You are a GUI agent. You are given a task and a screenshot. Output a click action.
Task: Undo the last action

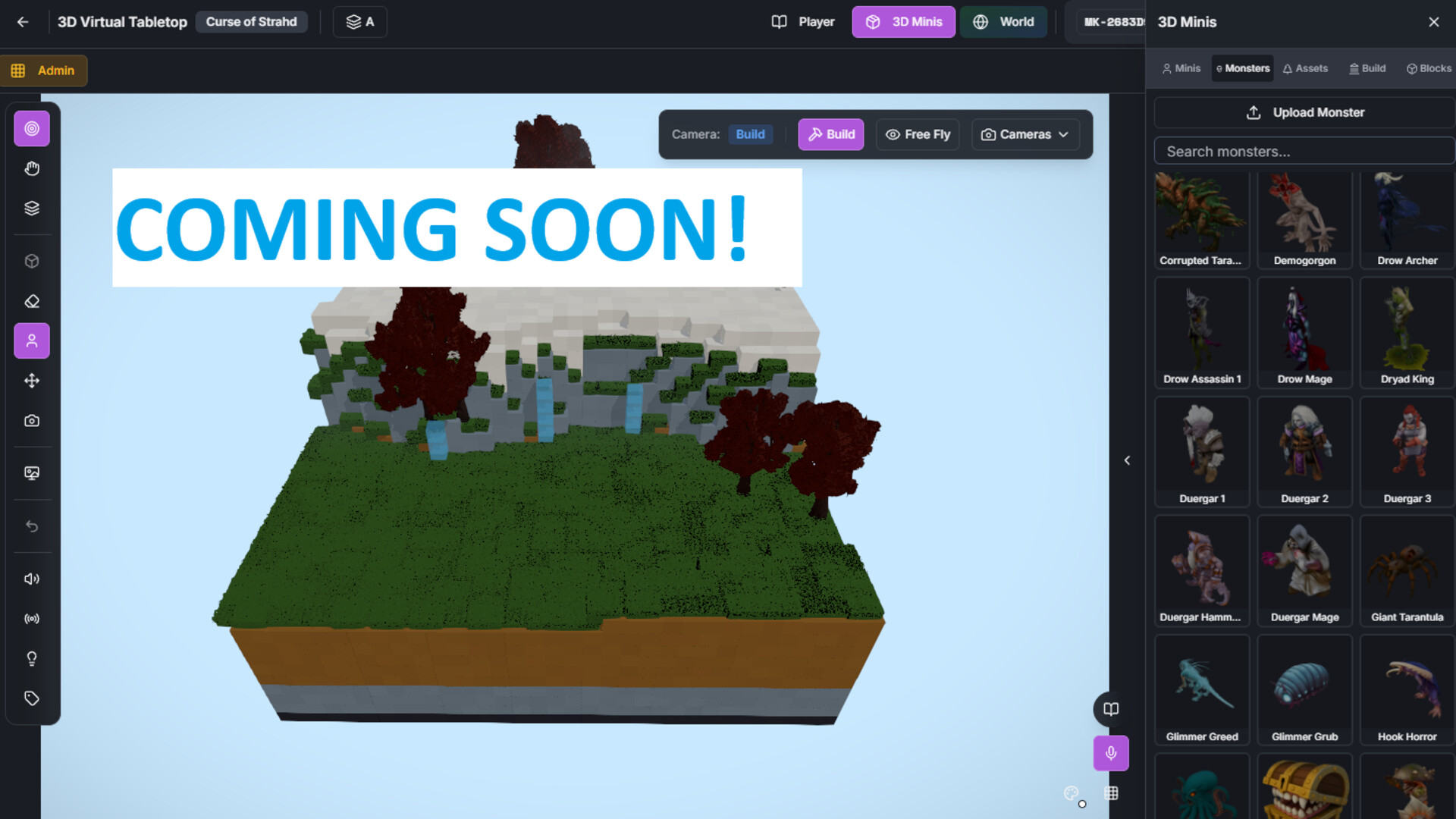coord(32,526)
